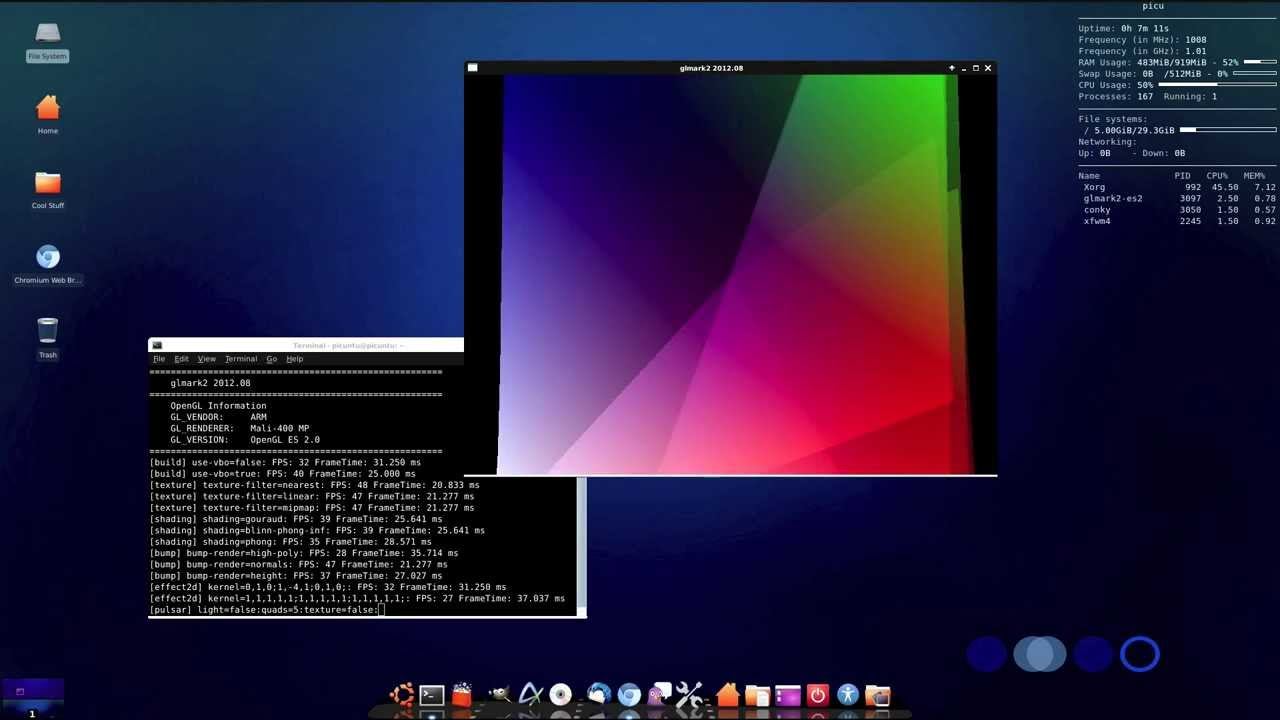
Task: Click the 'Xorg' process row in system monitor
Action: (x=1179, y=187)
